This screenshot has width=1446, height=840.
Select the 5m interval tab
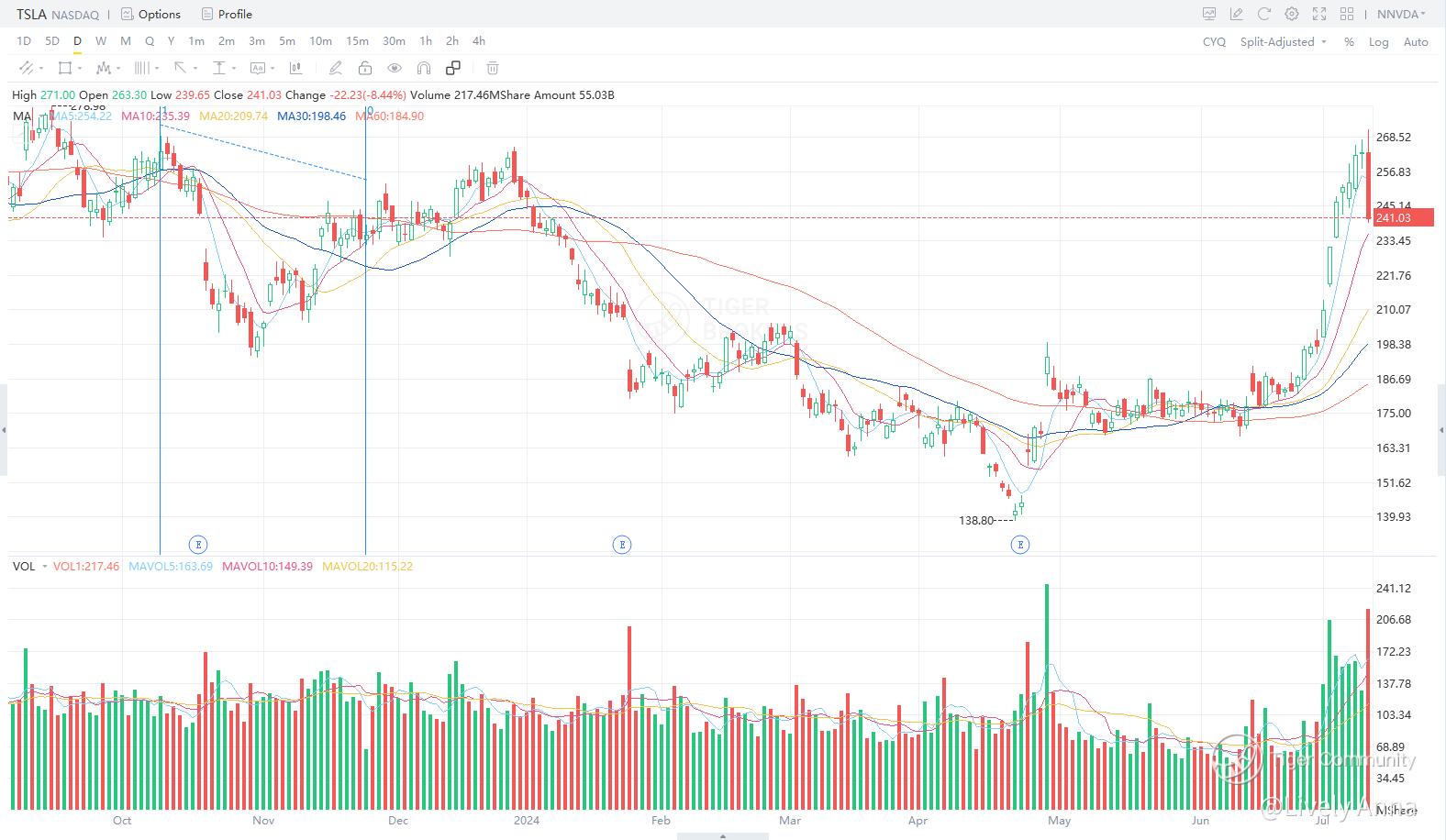[287, 40]
